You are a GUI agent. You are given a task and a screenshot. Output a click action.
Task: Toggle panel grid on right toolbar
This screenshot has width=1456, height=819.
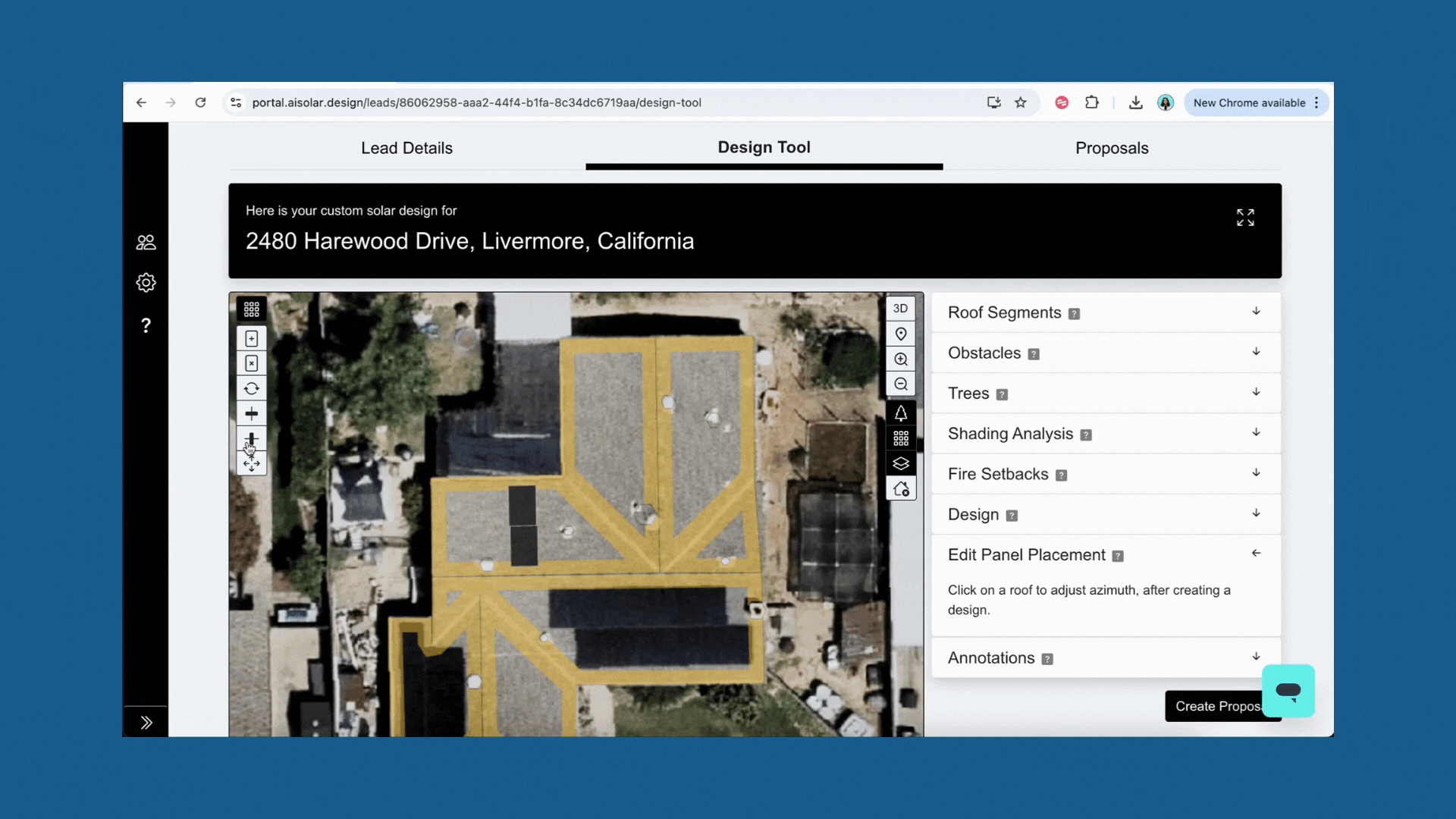[901, 438]
